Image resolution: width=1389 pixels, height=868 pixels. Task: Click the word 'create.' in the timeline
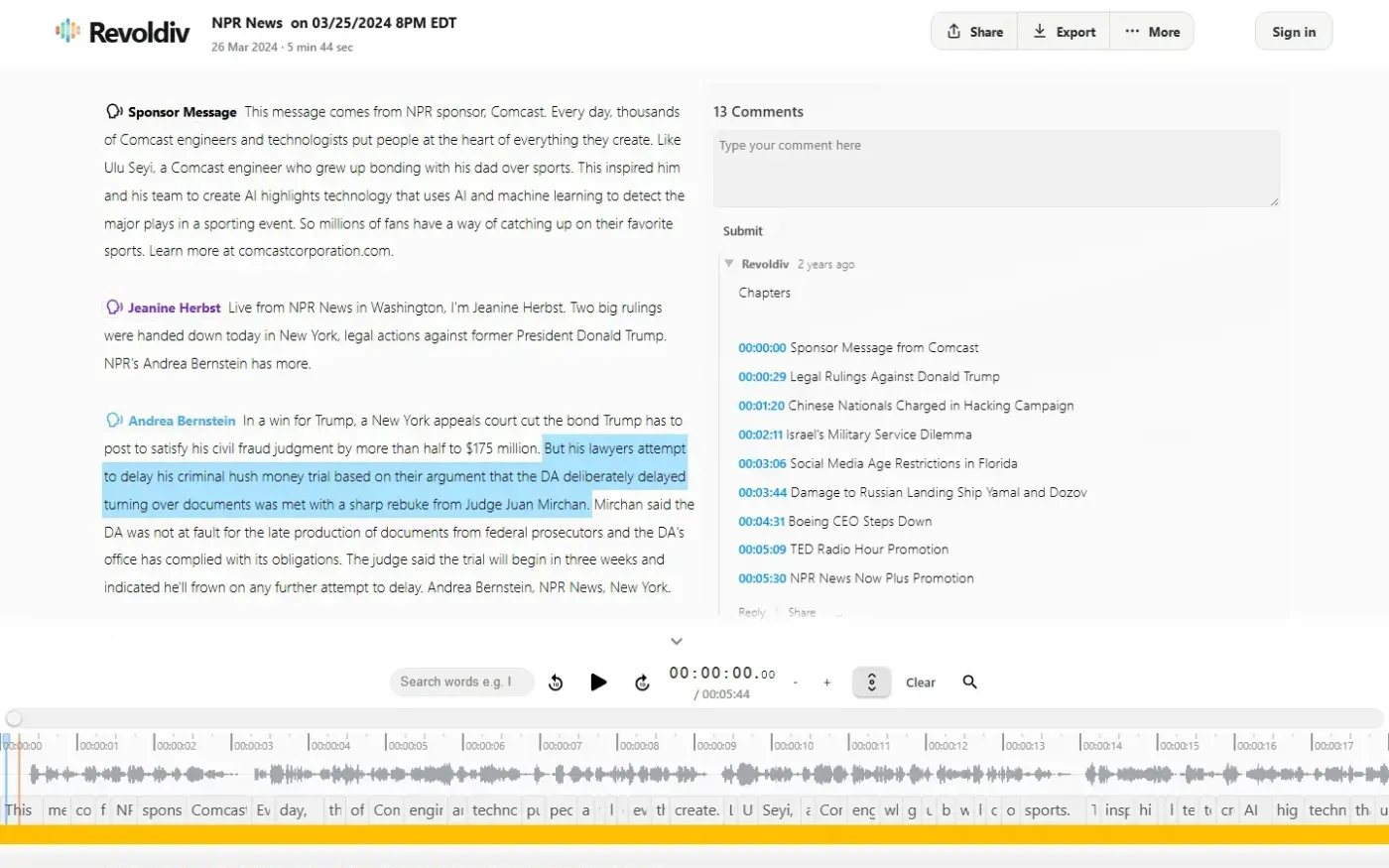tap(696, 810)
